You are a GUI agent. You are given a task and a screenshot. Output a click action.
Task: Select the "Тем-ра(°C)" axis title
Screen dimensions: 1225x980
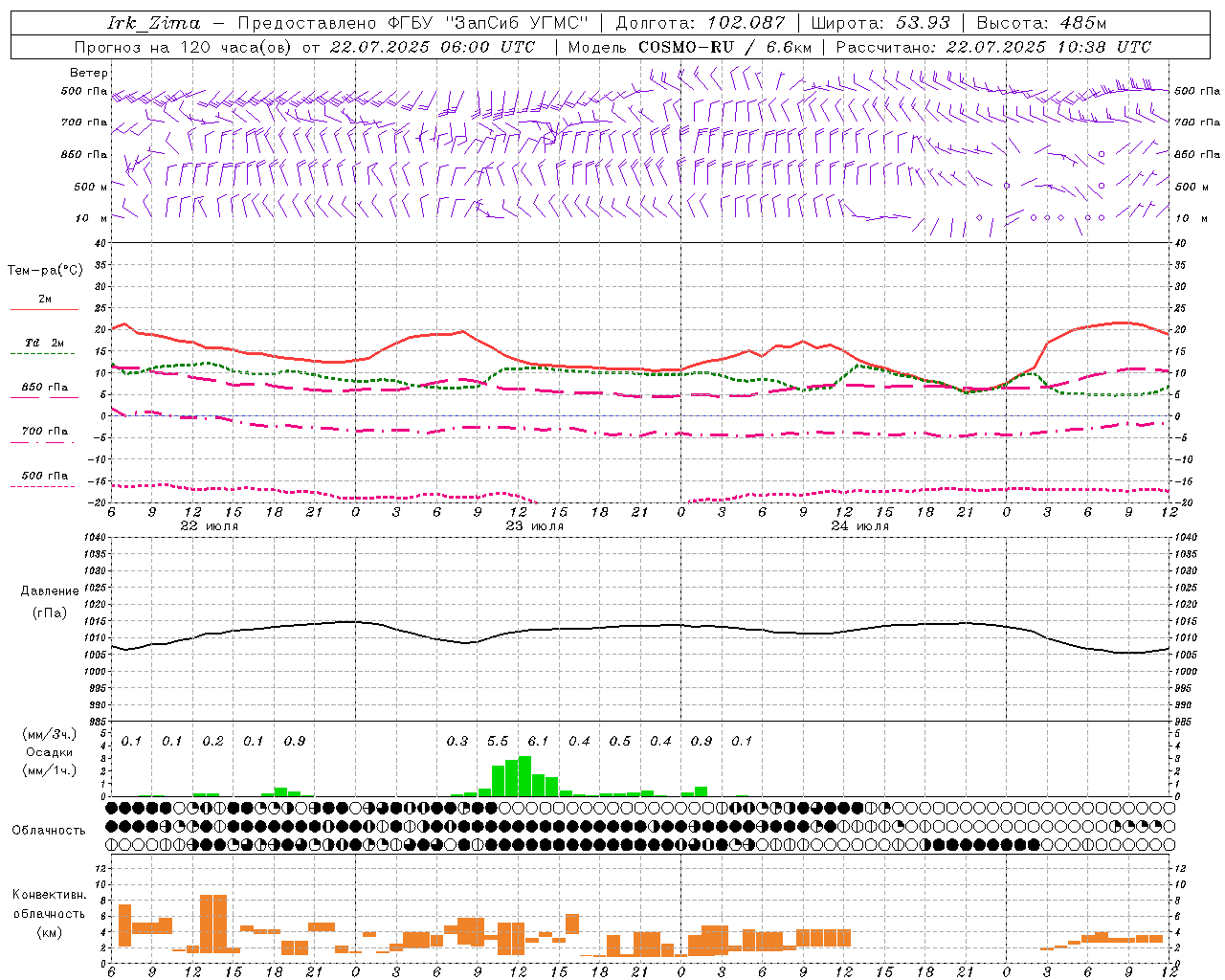(45, 271)
